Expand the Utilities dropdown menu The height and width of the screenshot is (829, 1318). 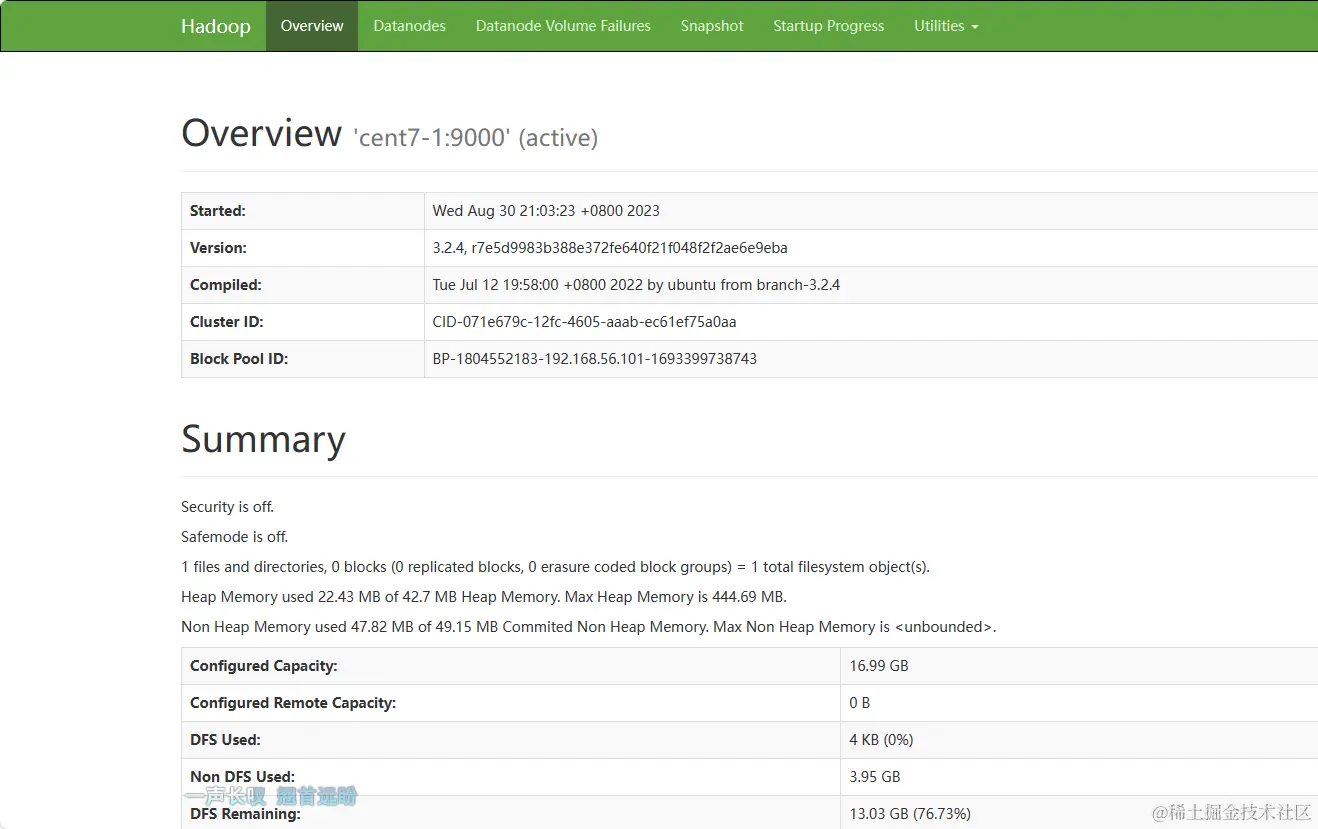tap(946, 26)
